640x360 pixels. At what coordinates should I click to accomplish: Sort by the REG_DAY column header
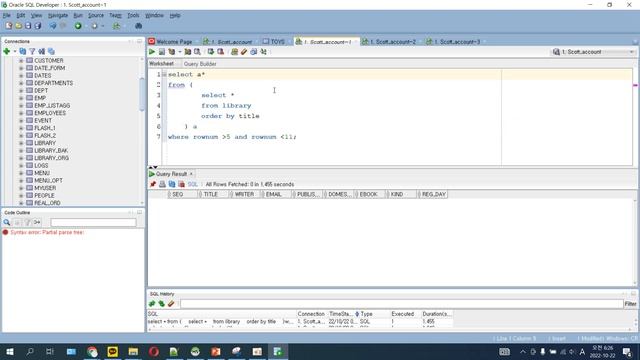click(433, 195)
